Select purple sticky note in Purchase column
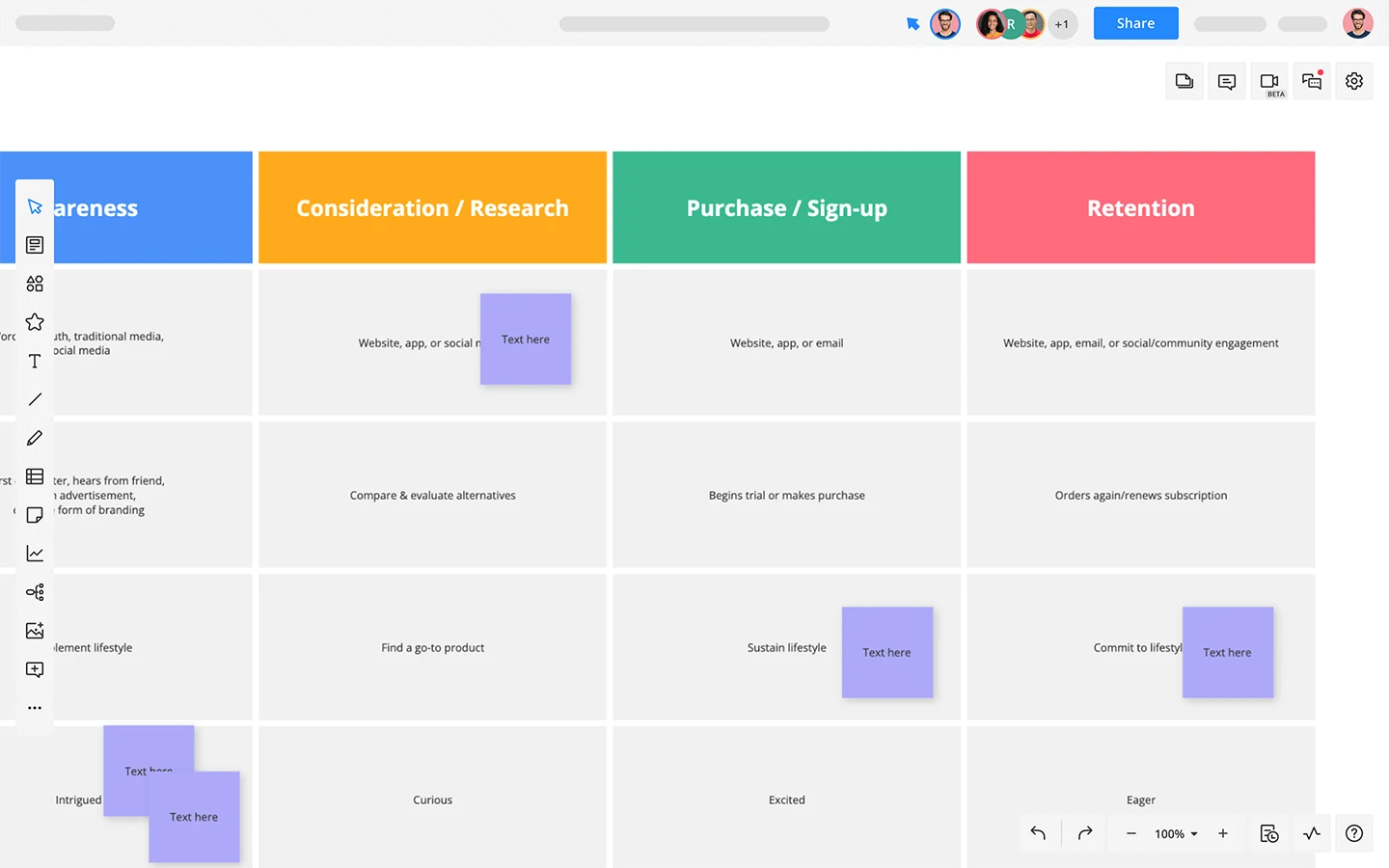Viewport: 1389px width, 868px height. 887,652
